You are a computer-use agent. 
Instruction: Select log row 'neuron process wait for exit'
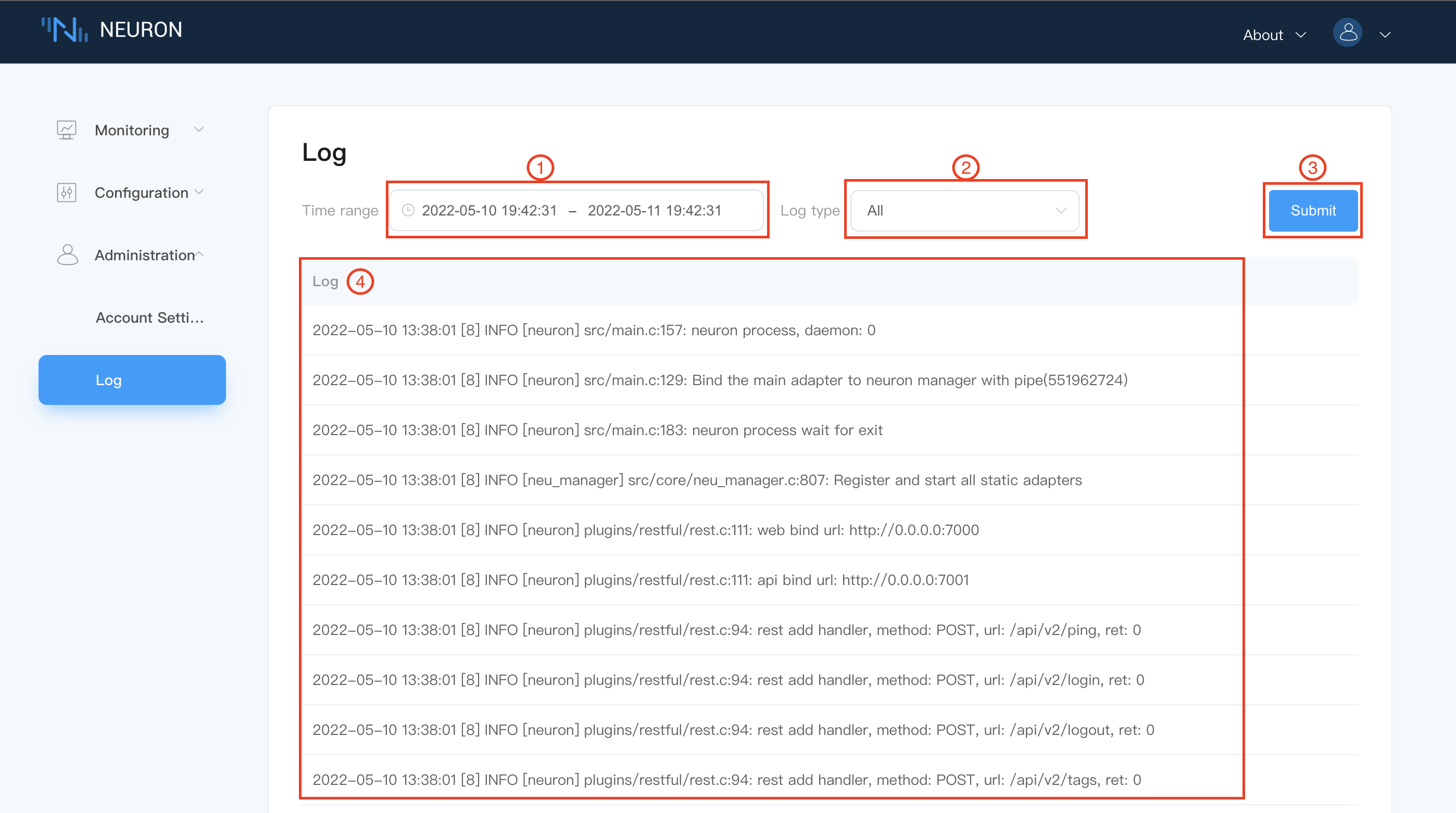click(829, 430)
